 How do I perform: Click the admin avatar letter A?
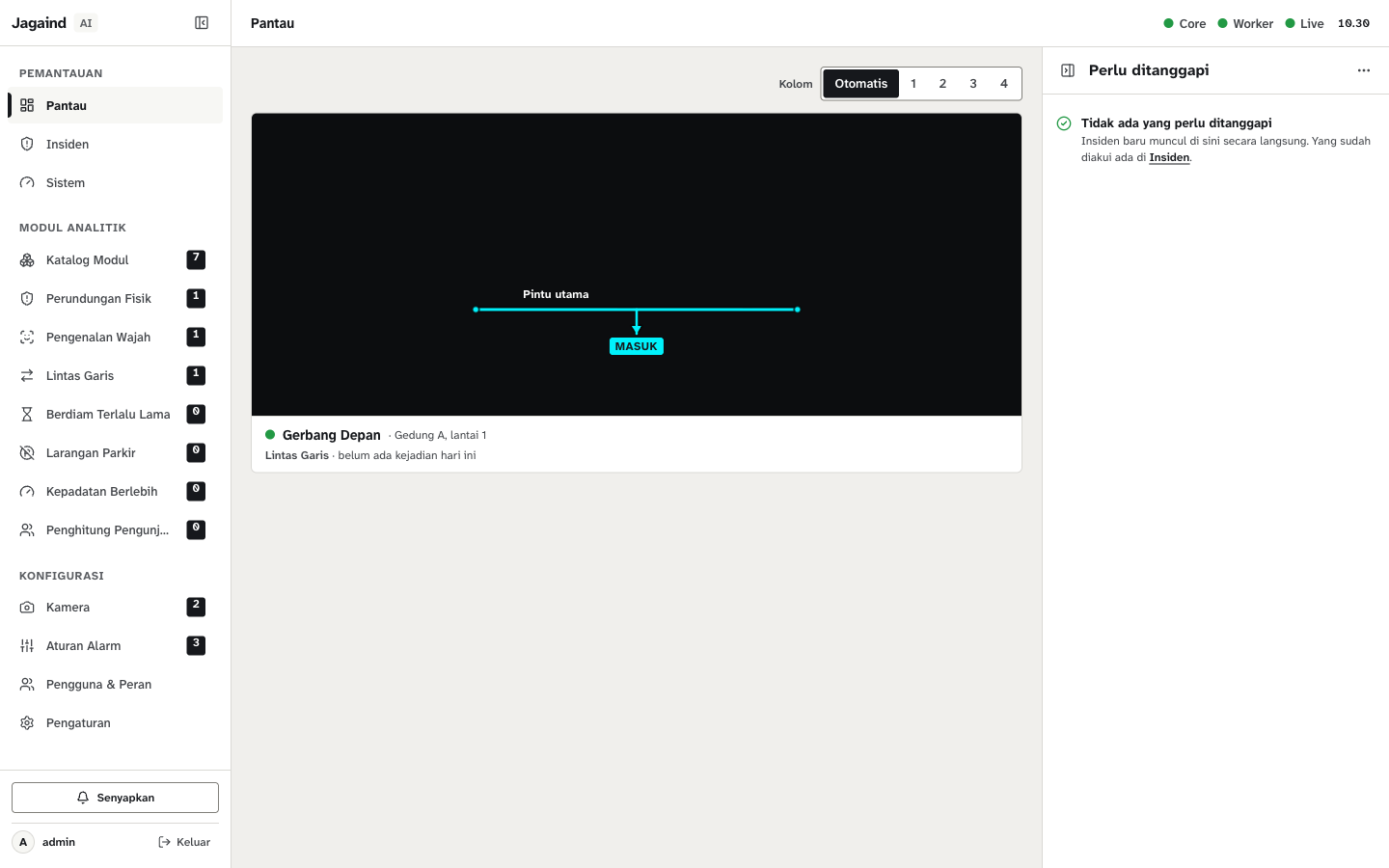23,842
